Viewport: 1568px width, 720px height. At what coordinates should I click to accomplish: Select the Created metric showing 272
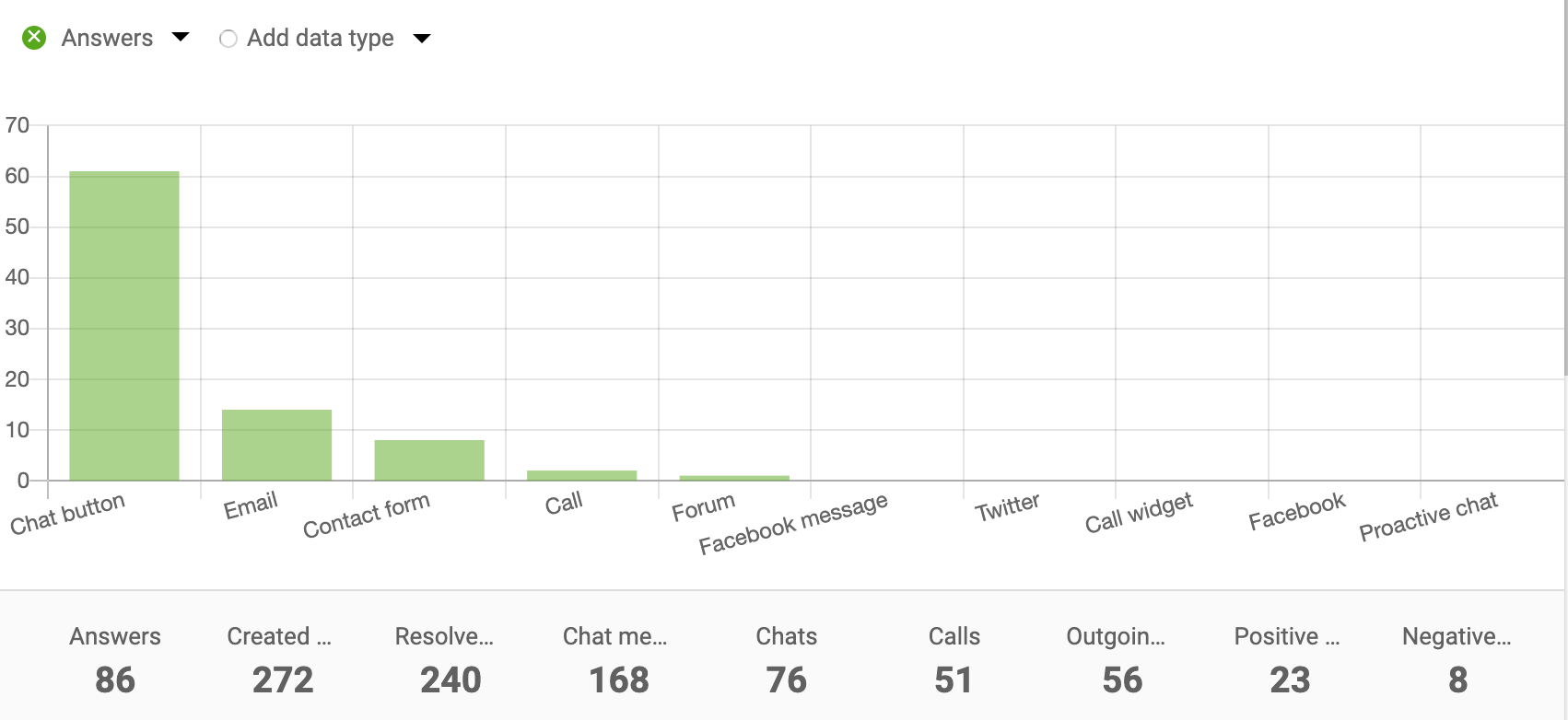(x=282, y=658)
